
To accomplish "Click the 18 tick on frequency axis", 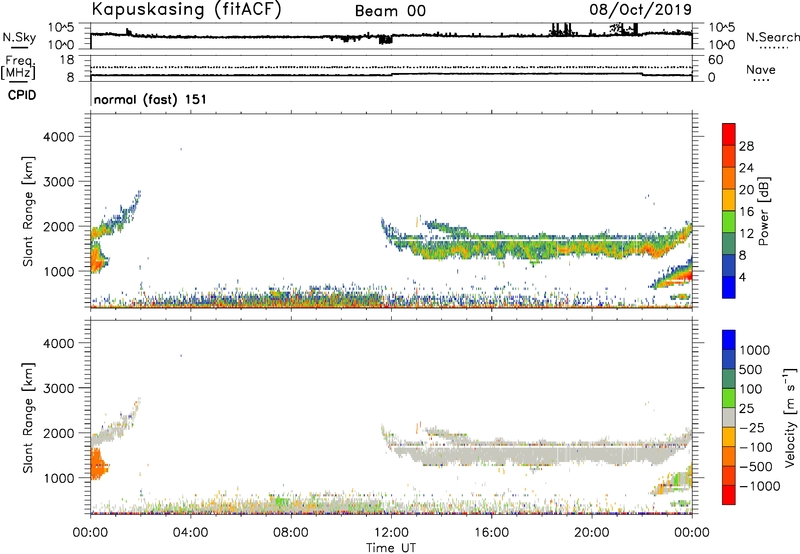I will click(x=66, y=60).
